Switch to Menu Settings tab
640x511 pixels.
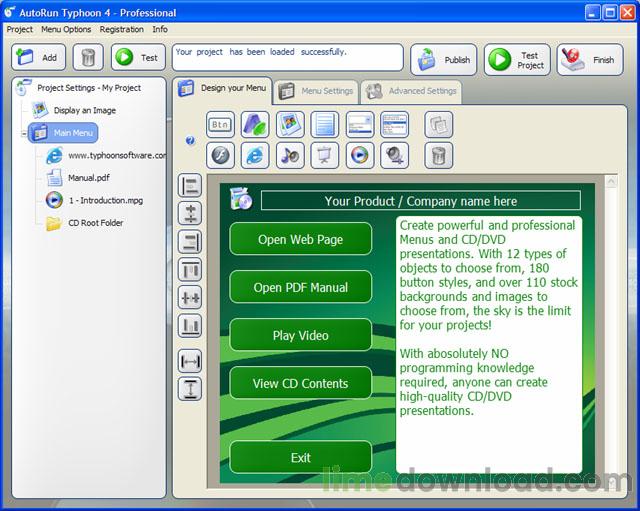[x=316, y=91]
